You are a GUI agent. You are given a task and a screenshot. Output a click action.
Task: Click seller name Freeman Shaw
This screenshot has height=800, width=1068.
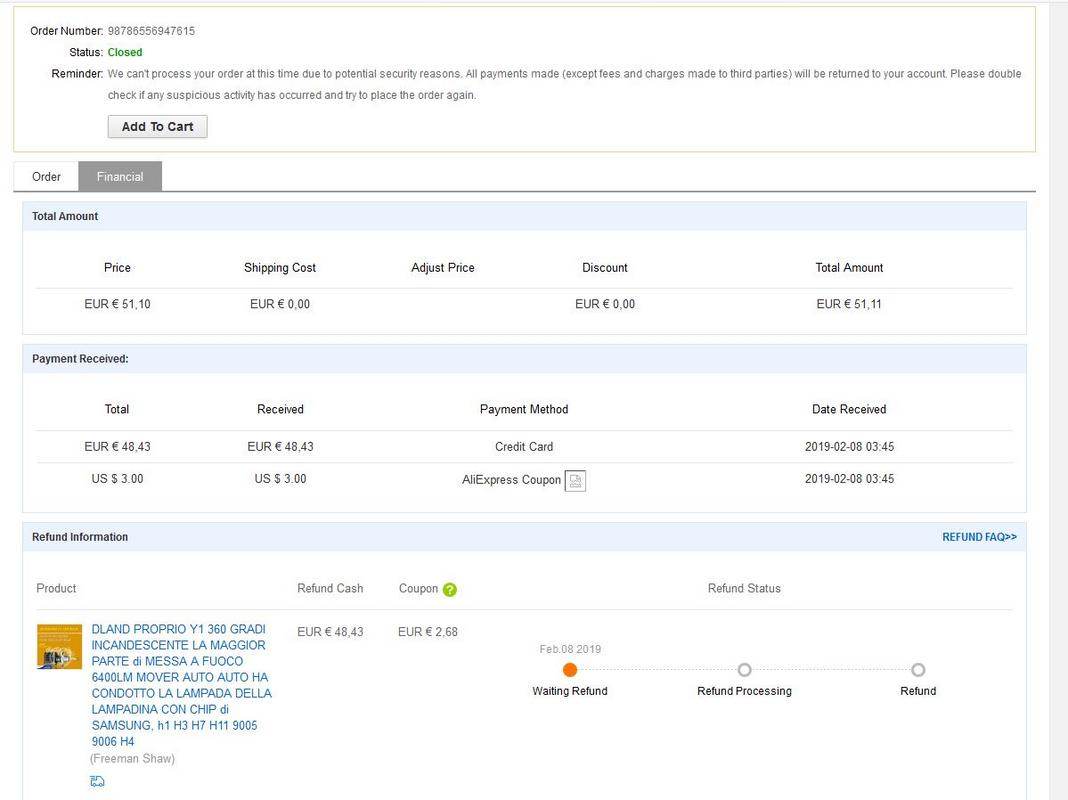point(132,759)
